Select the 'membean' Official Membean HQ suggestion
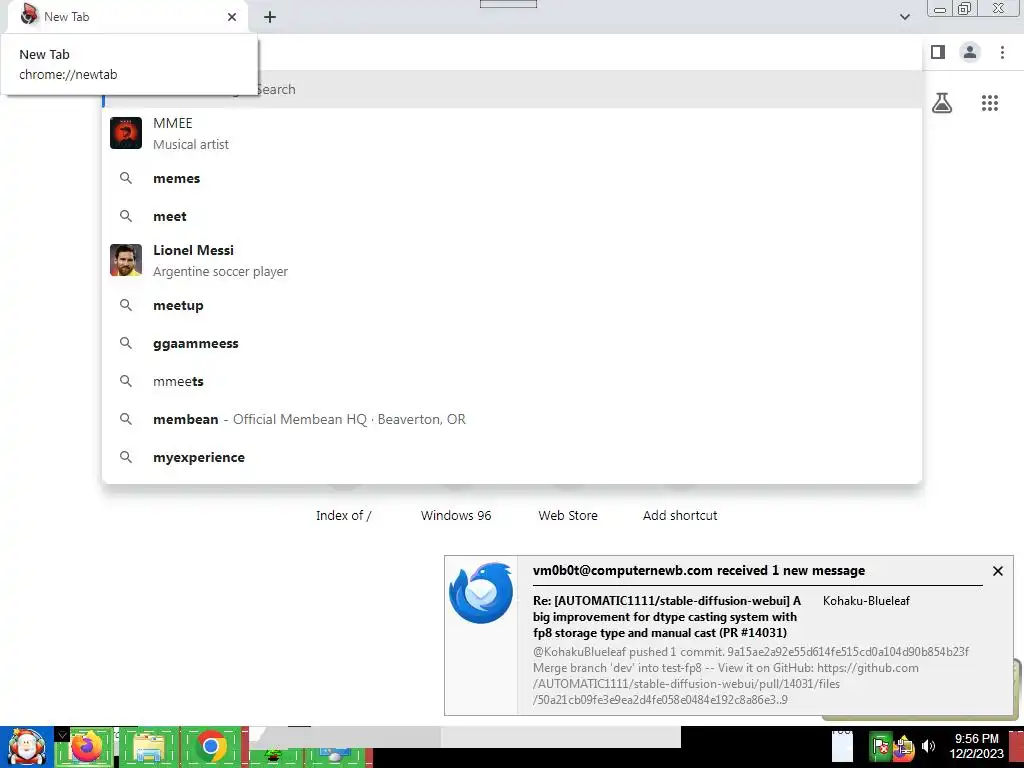This screenshot has width=1024, height=768. (512, 419)
